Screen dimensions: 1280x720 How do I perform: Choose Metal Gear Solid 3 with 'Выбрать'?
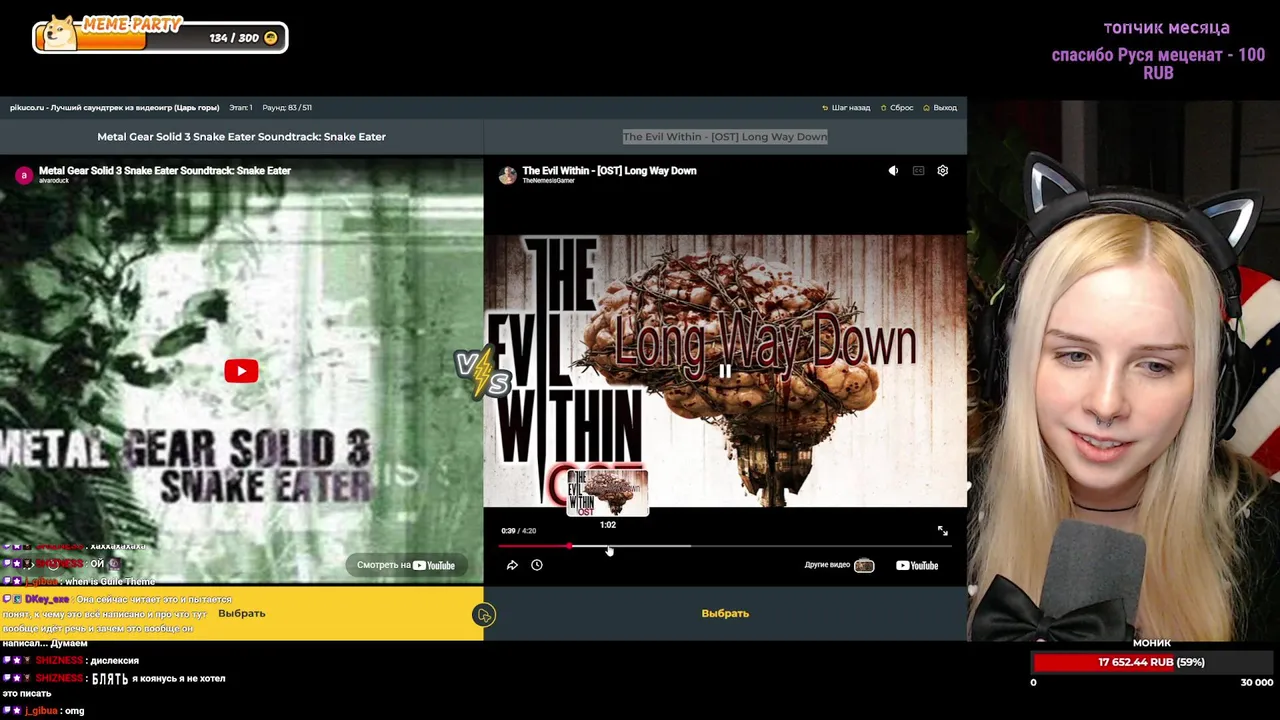coord(241,613)
